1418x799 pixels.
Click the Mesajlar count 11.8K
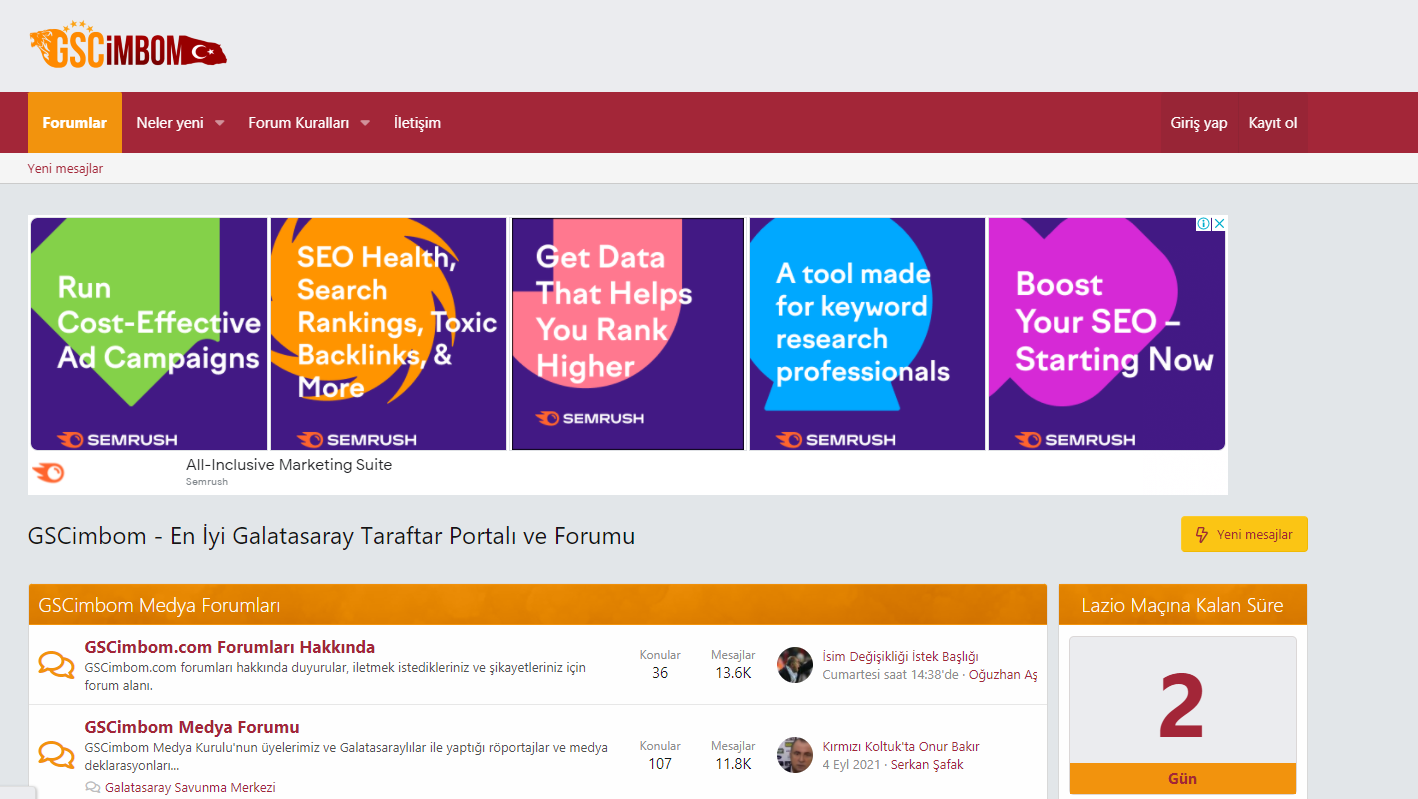733,764
